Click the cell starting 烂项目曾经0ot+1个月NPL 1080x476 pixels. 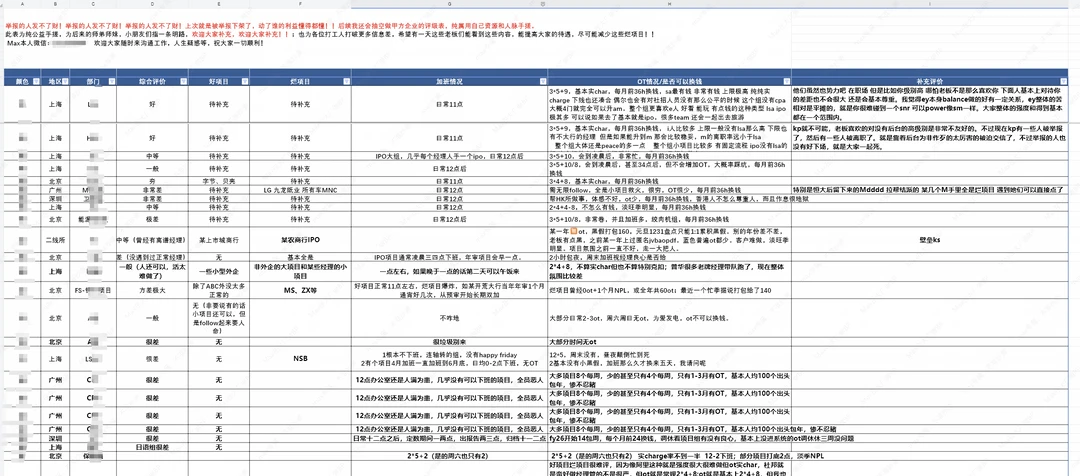point(669,290)
